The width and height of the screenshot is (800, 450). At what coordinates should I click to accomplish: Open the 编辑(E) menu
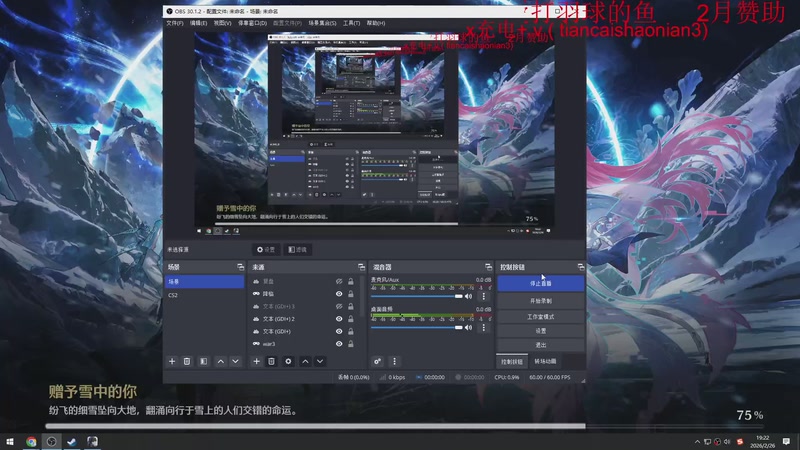(x=198, y=23)
